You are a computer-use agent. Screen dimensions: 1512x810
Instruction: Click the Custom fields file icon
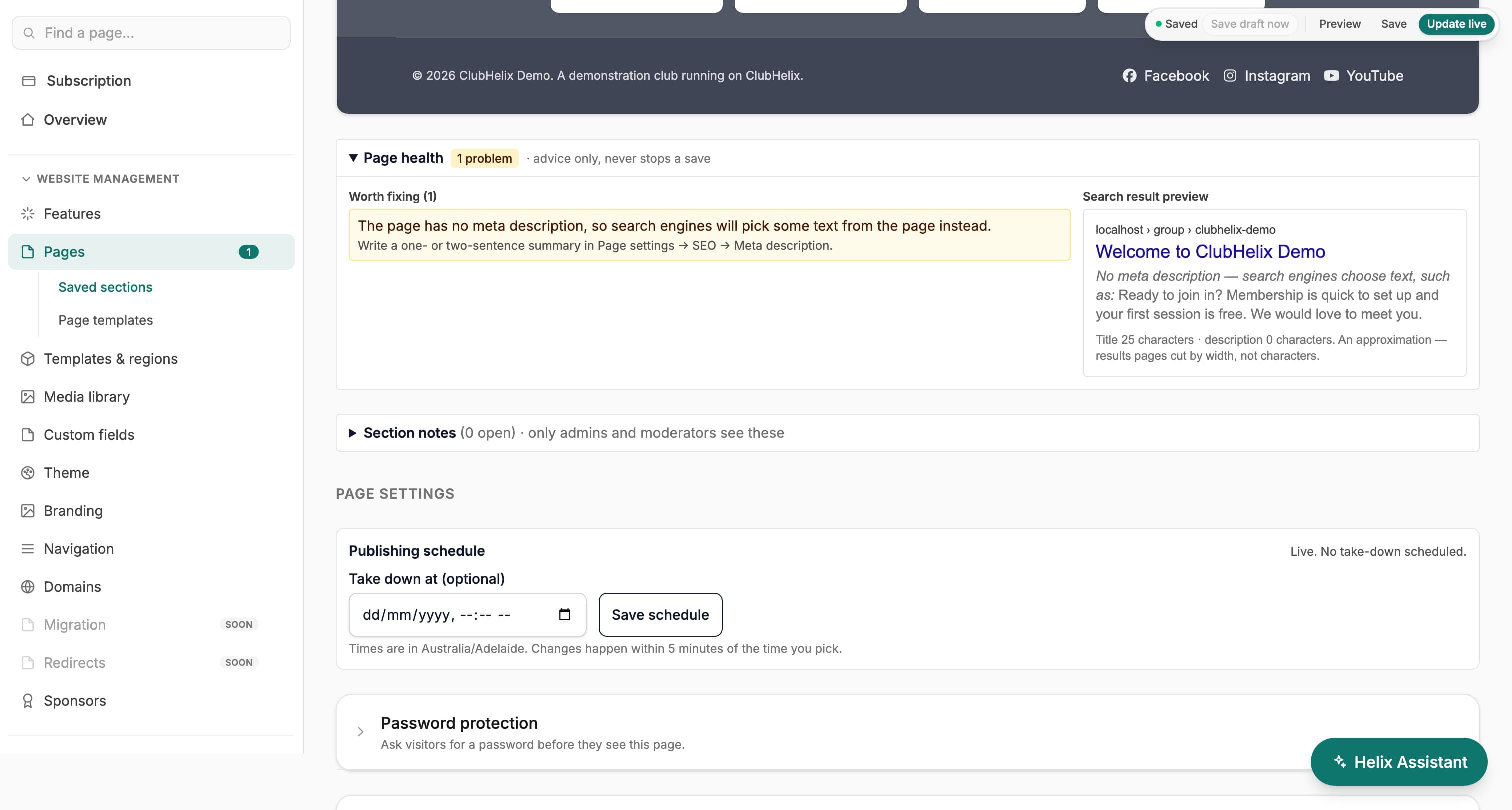tap(27, 435)
